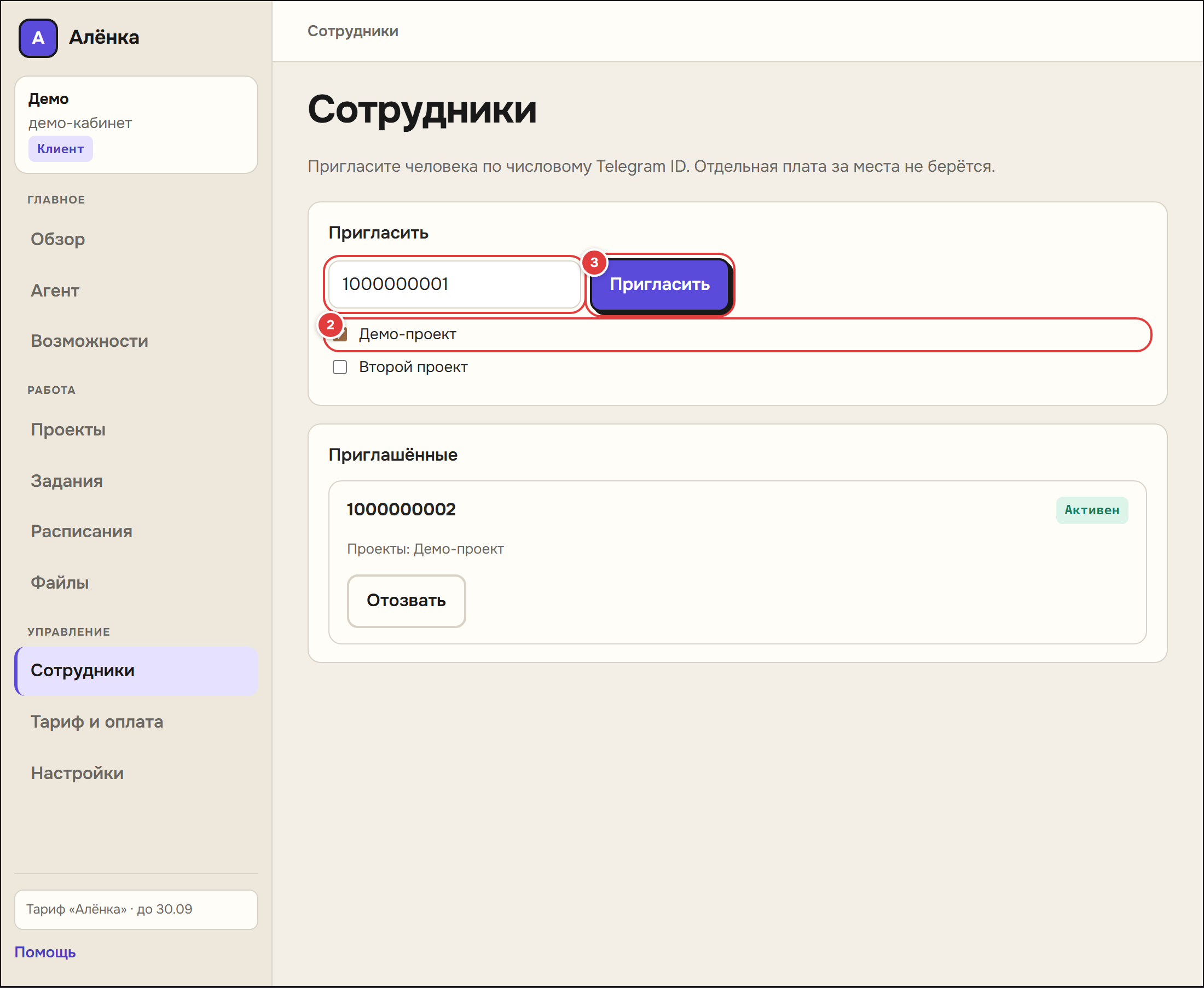Click the Демо cabinet card
Screen dimensions: 1204x988
click(137, 125)
